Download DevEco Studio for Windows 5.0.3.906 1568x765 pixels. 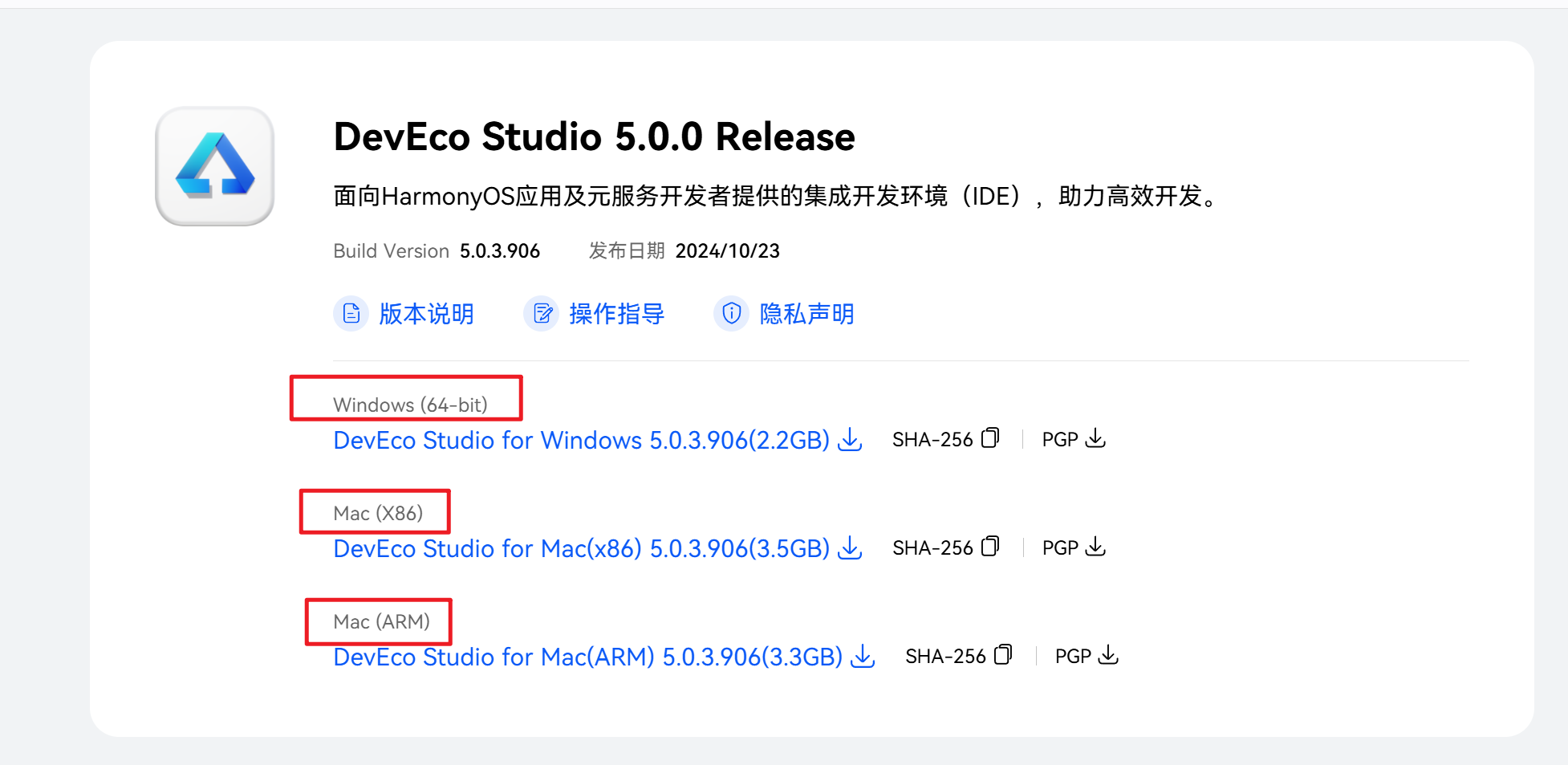click(582, 440)
